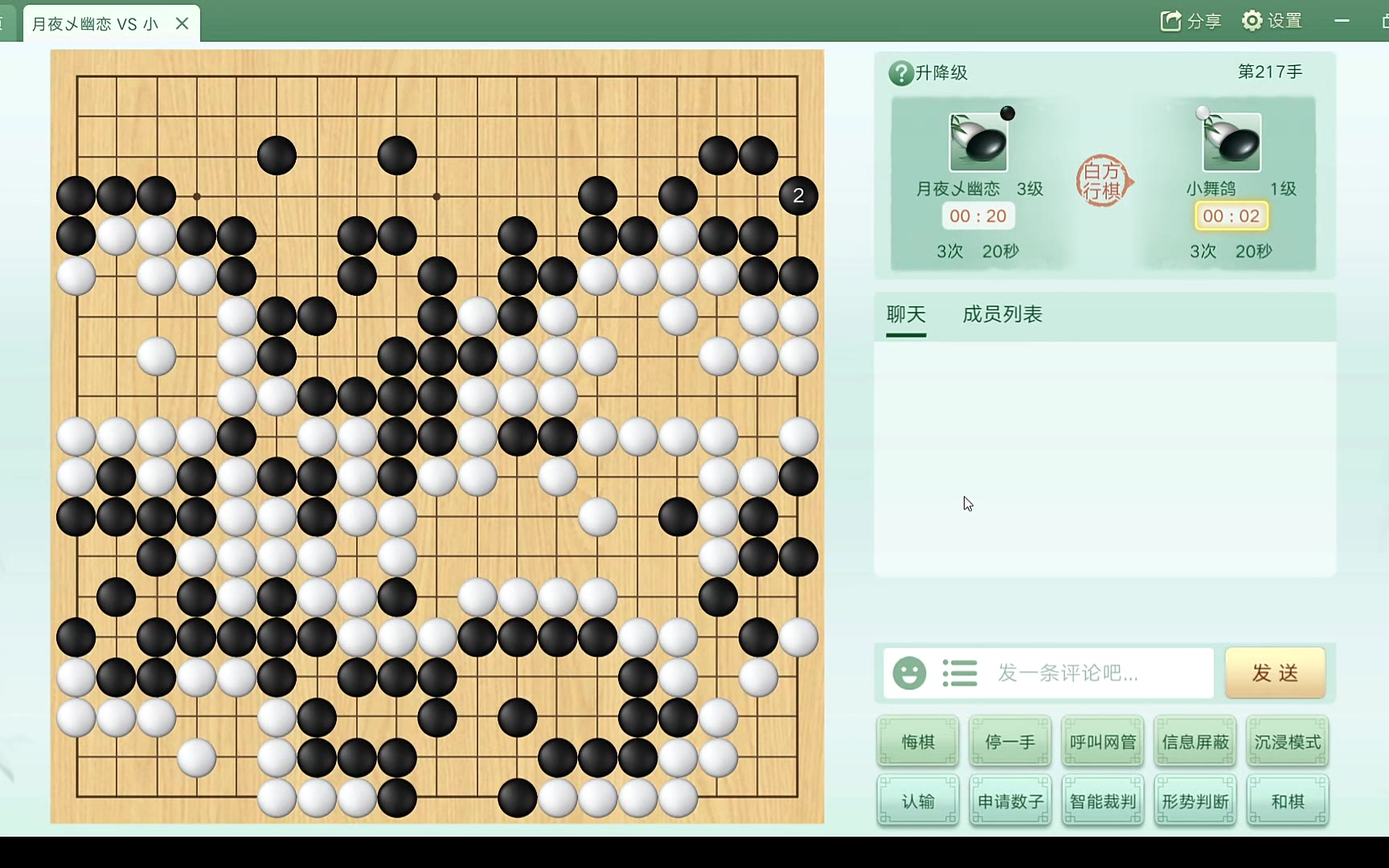The height and width of the screenshot is (868, 1389).
Task: Click the 升降级 help question mark icon
Action: click(x=900, y=73)
